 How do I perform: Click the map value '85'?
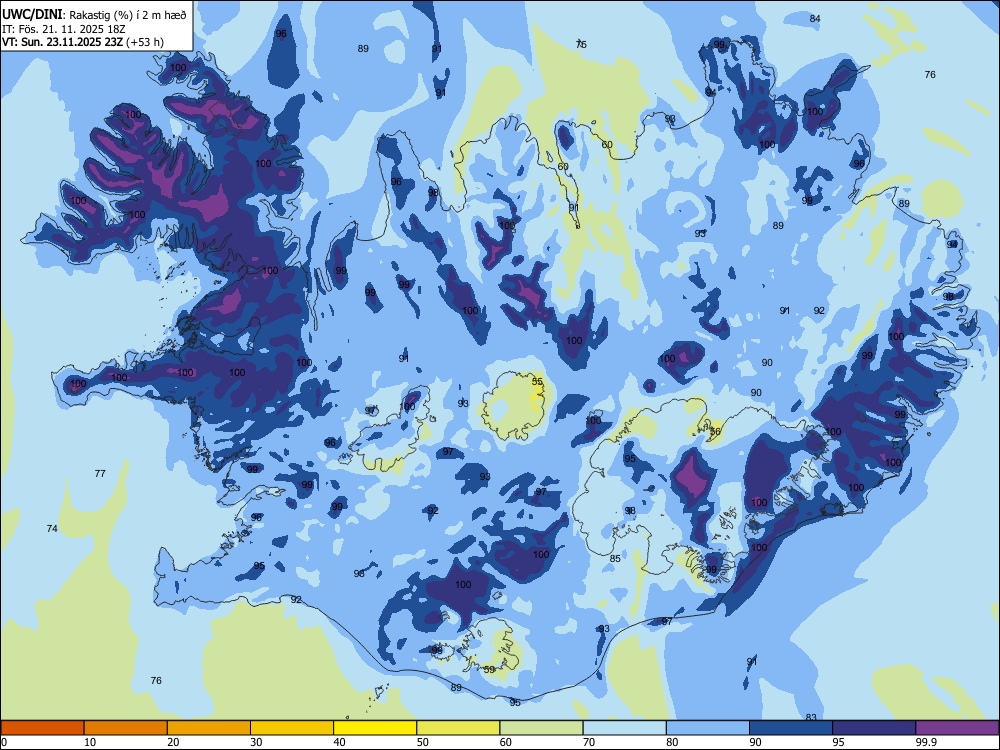(x=615, y=559)
